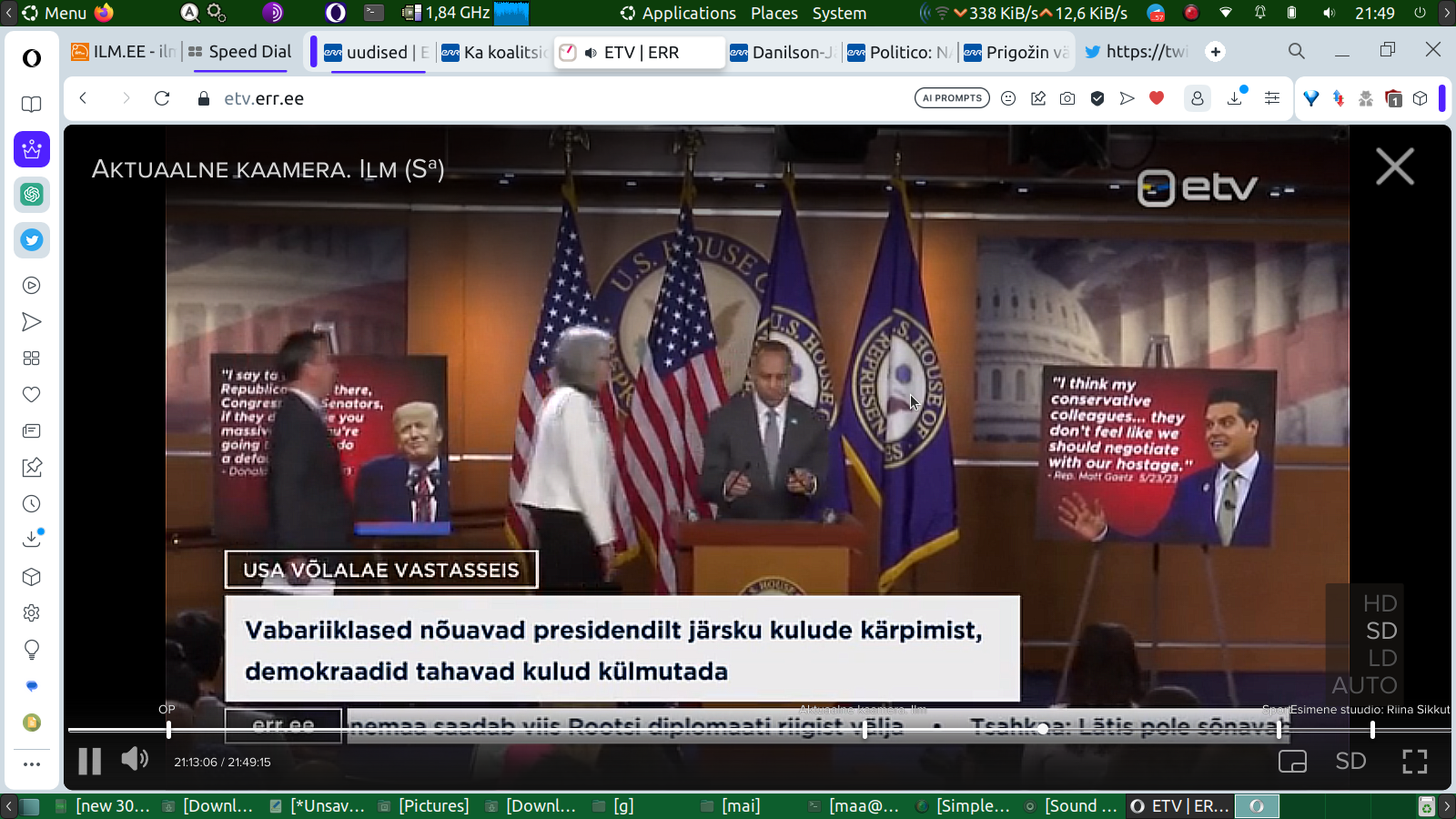The image size is (1456, 819).
Task: Open browsing History from sidebar
Action: click(32, 504)
